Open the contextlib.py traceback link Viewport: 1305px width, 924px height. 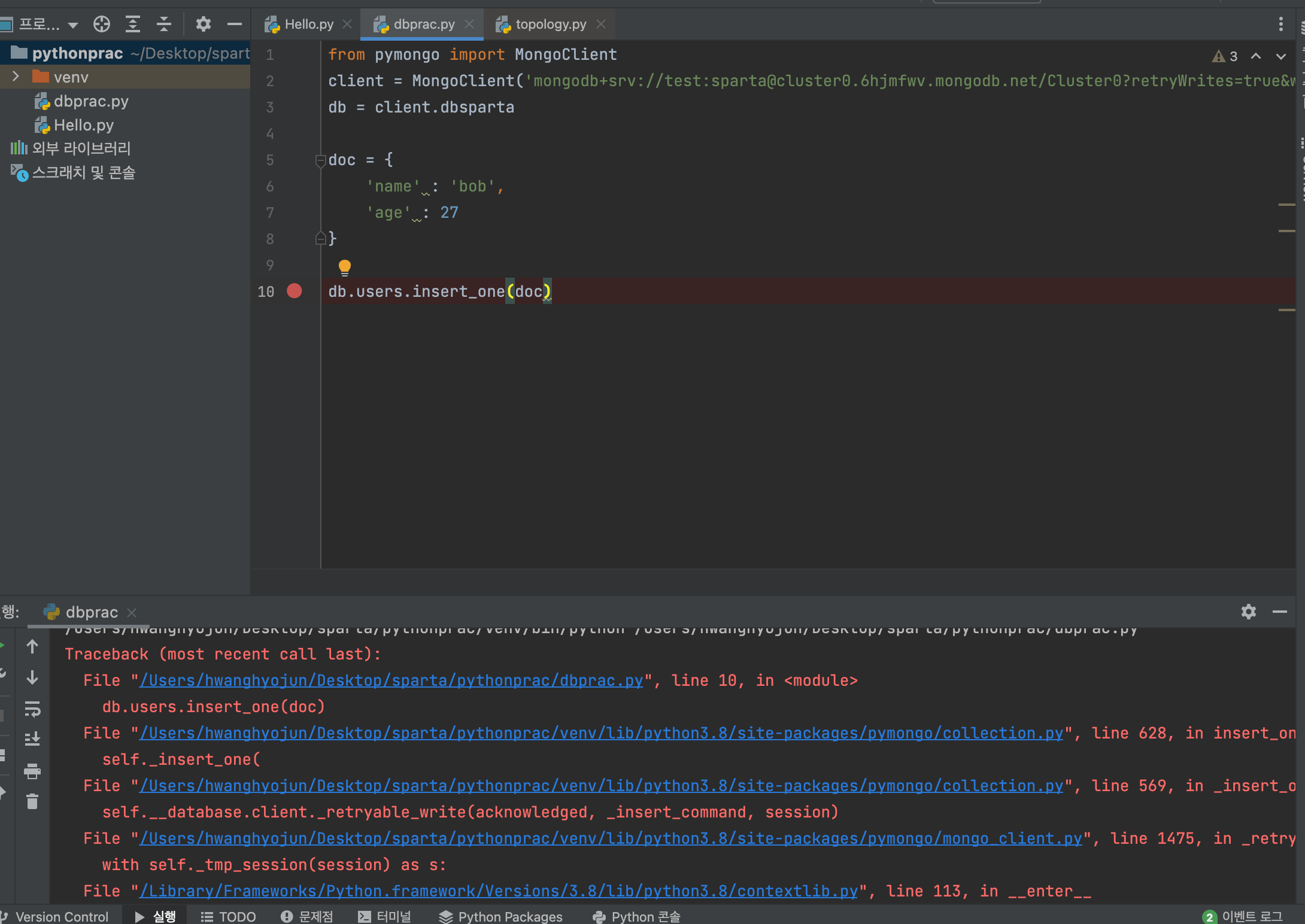[499, 891]
